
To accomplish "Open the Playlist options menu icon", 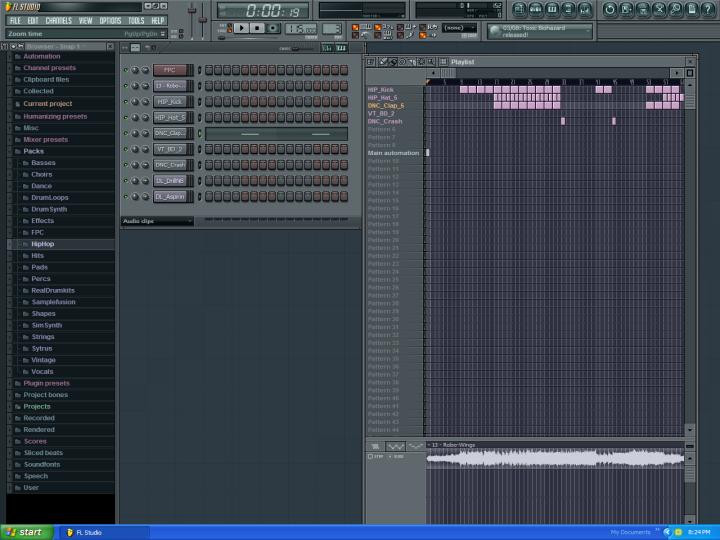I will (x=371, y=62).
